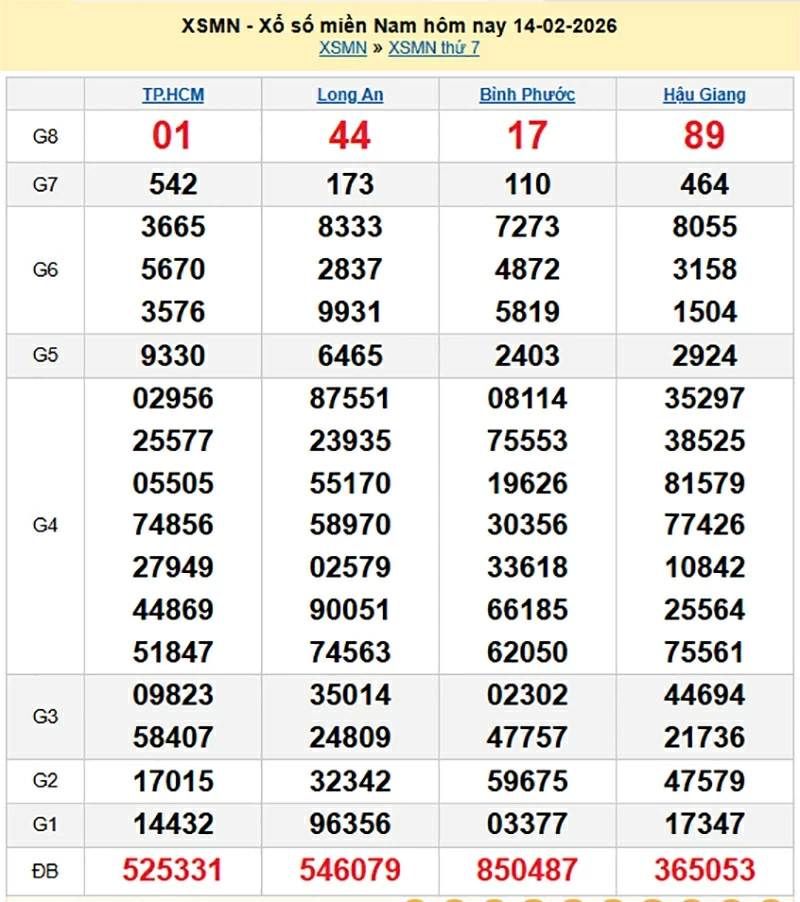Click the page title XSMN - Xổ số miền Nam
Screen dimensions: 800x902
coord(400,25)
